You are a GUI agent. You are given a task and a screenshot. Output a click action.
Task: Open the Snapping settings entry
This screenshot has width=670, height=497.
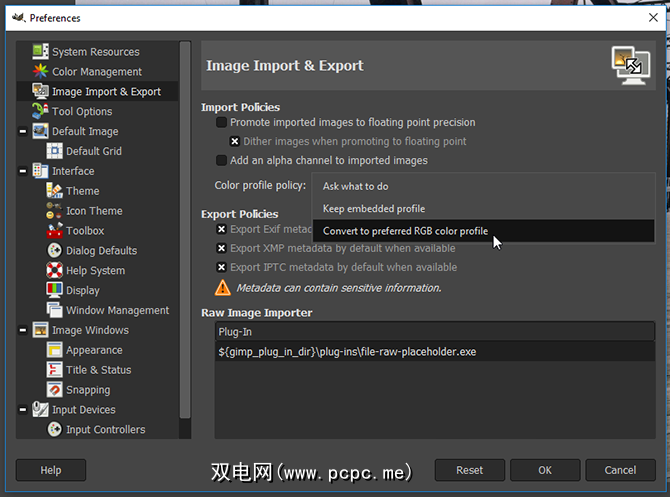[88, 390]
